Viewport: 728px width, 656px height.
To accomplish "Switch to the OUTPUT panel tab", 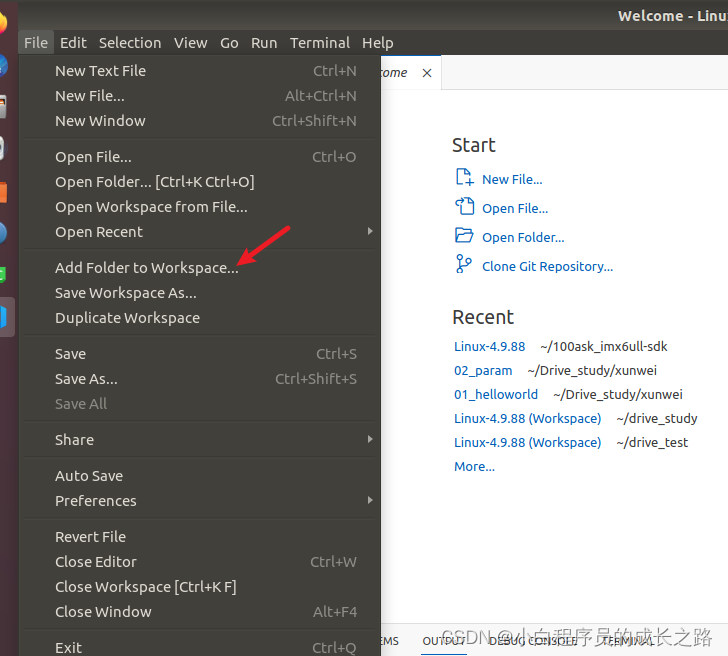I will (x=444, y=641).
